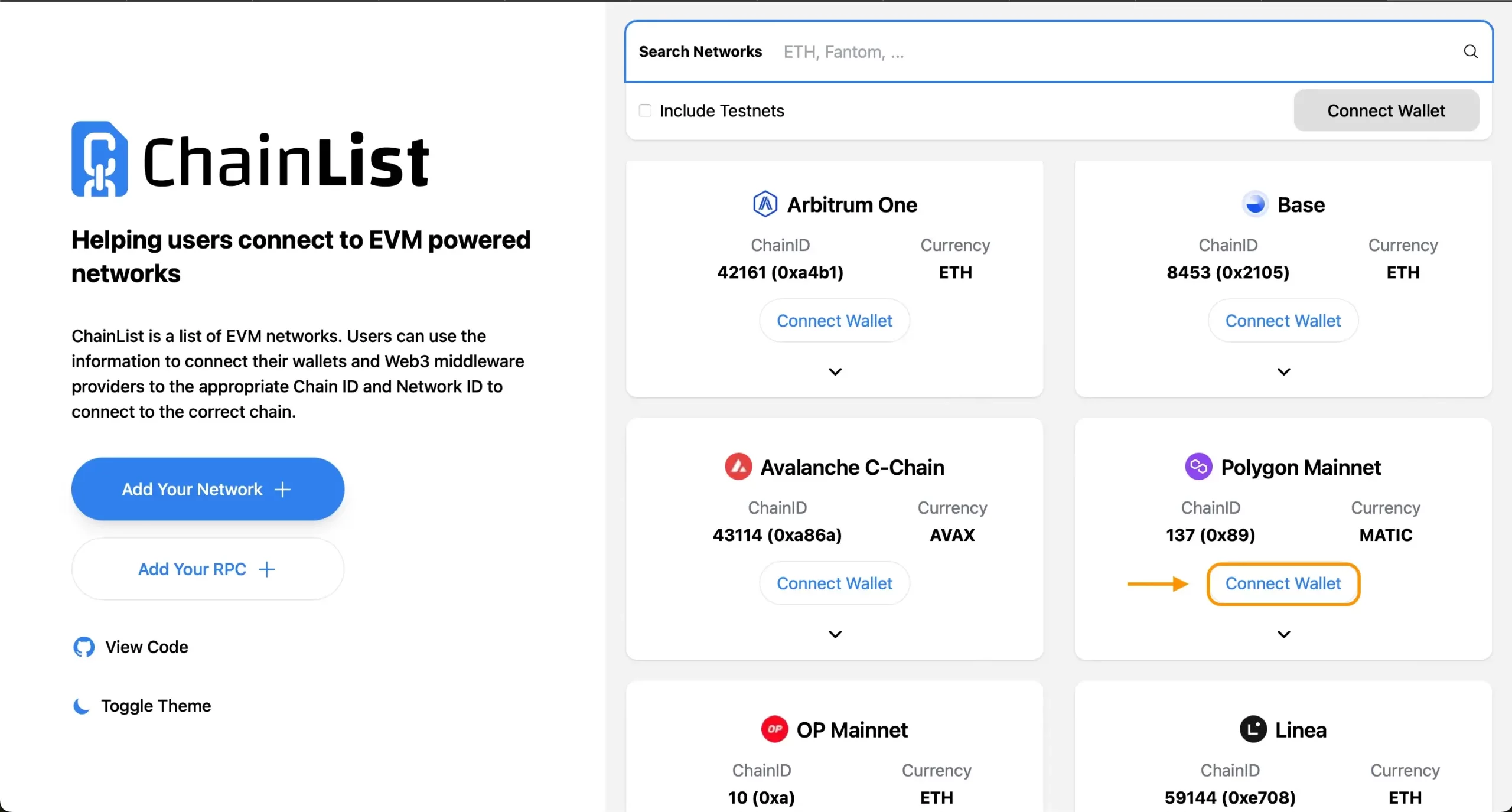The width and height of the screenshot is (1512, 812).
Task: Enable Include Testnets checkbox
Action: [x=645, y=110]
